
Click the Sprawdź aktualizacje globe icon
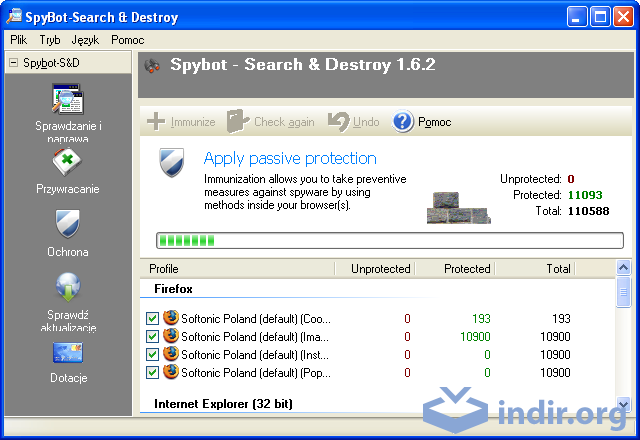[x=68, y=287]
